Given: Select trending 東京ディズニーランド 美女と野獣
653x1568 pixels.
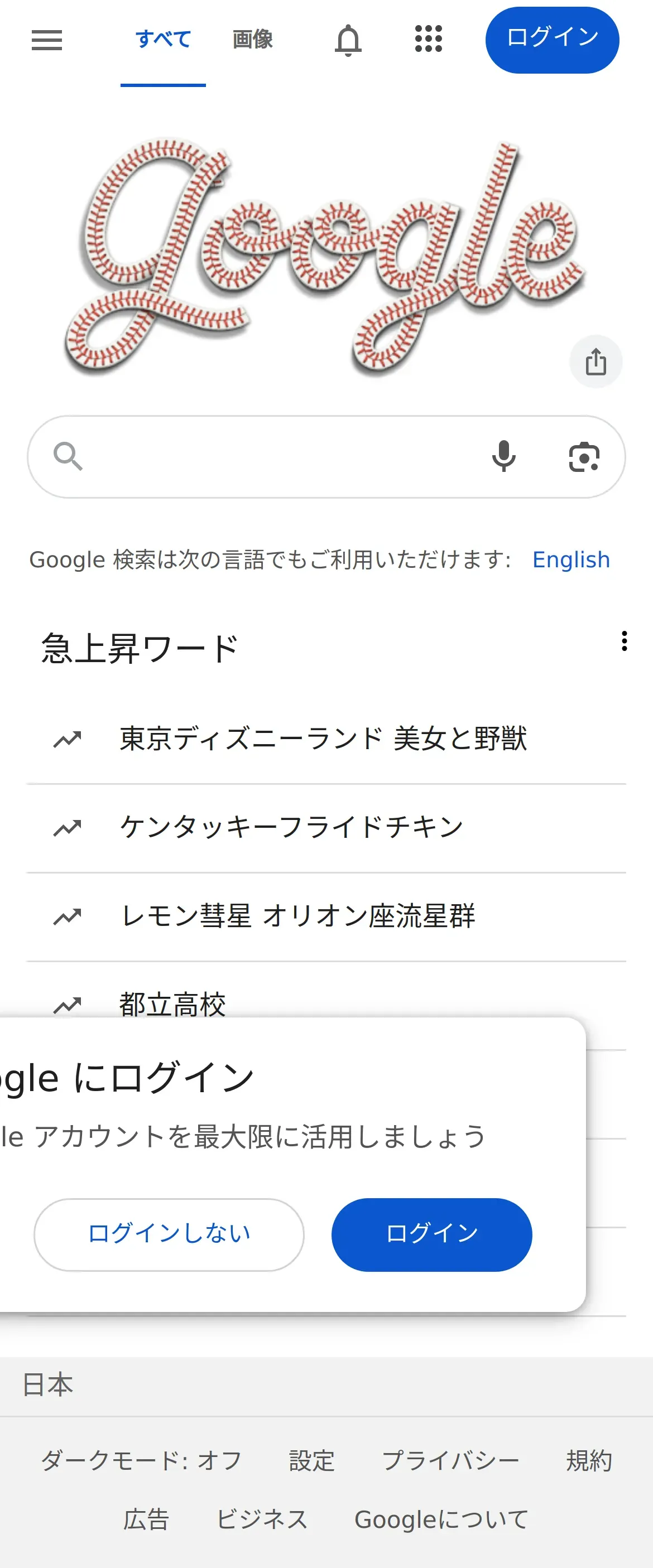Looking at the screenshot, I should 326,739.
